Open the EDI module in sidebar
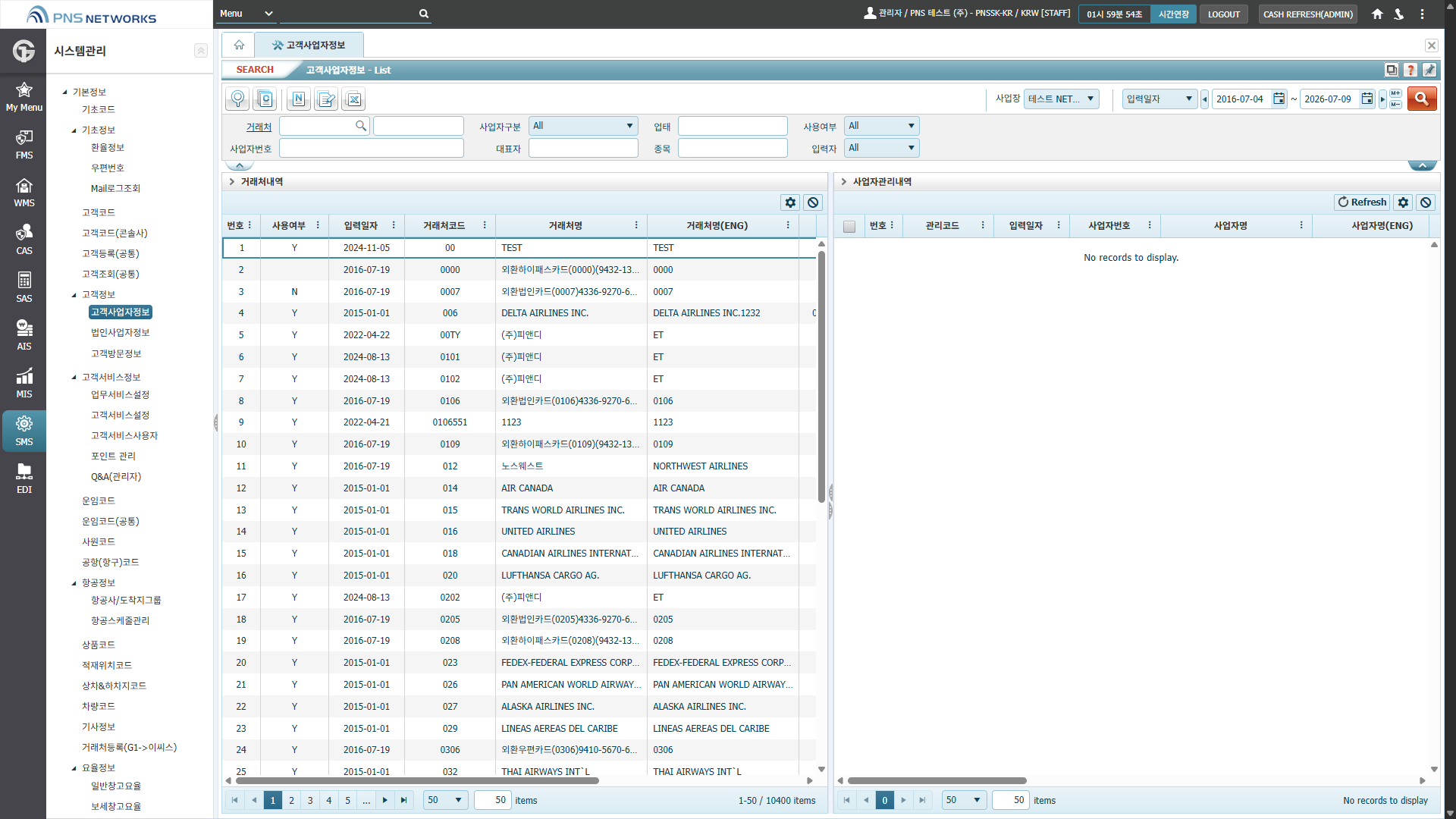Image resolution: width=1456 pixels, height=819 pixels. (x=24, y=479)
